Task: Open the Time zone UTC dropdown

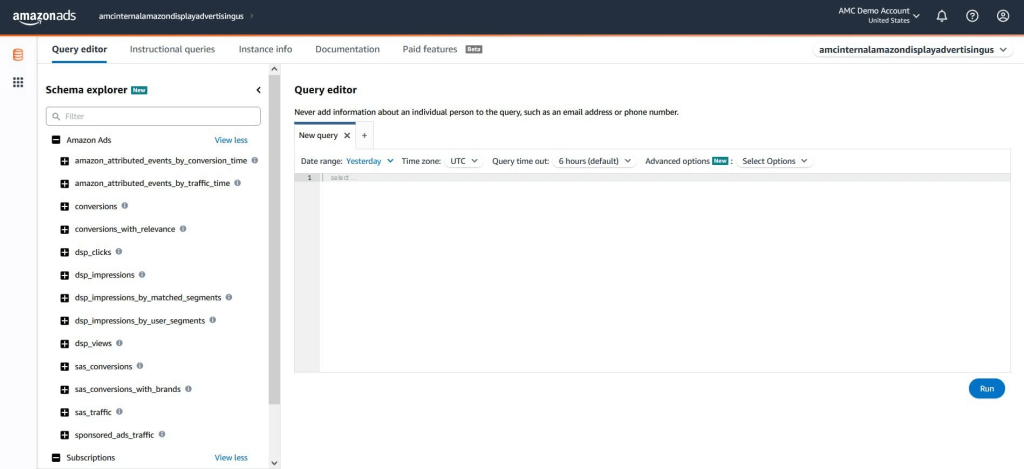Action: pos(465,161)
